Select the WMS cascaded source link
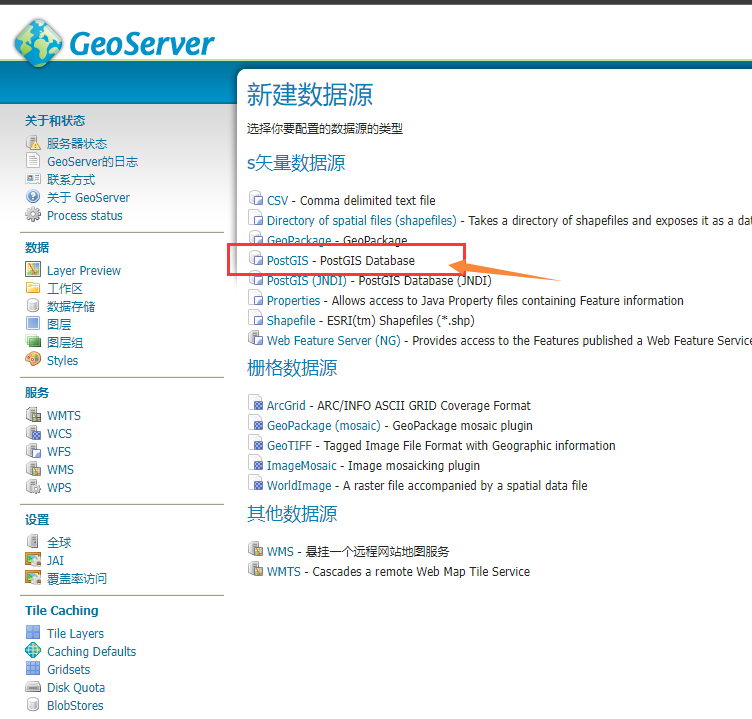The height and width of the screenshot is (719, 752). point(280,552)
